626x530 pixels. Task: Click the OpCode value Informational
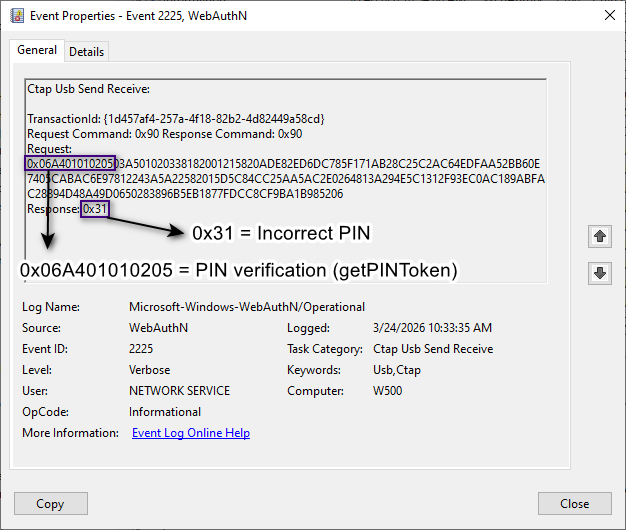[x=164, y=412]
